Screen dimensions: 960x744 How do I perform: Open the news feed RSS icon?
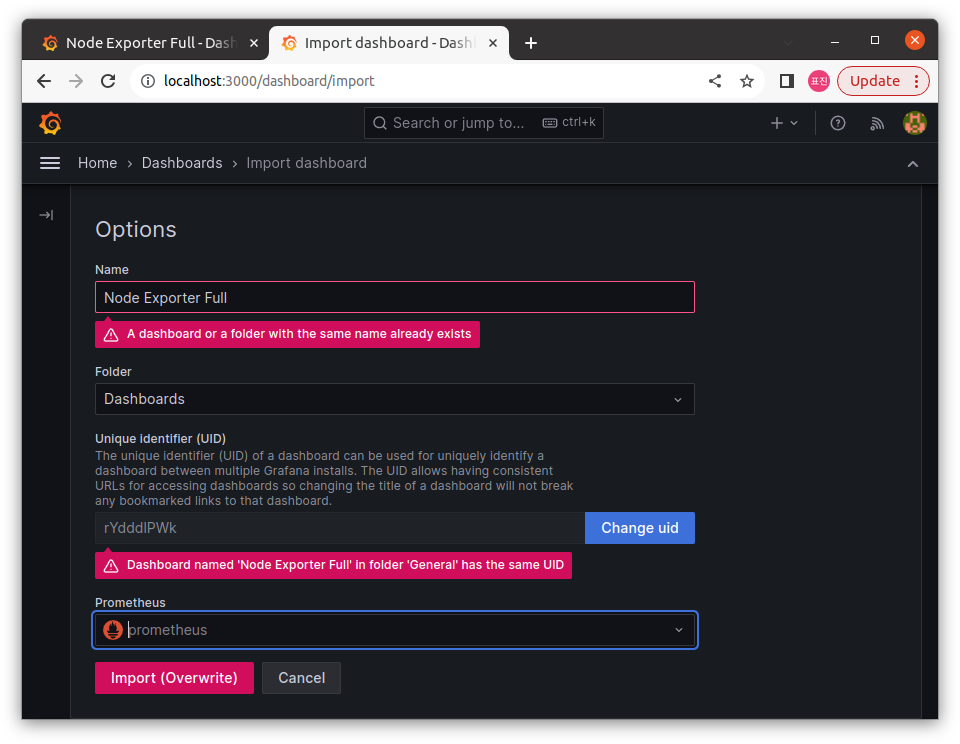(x=877, y=124)
